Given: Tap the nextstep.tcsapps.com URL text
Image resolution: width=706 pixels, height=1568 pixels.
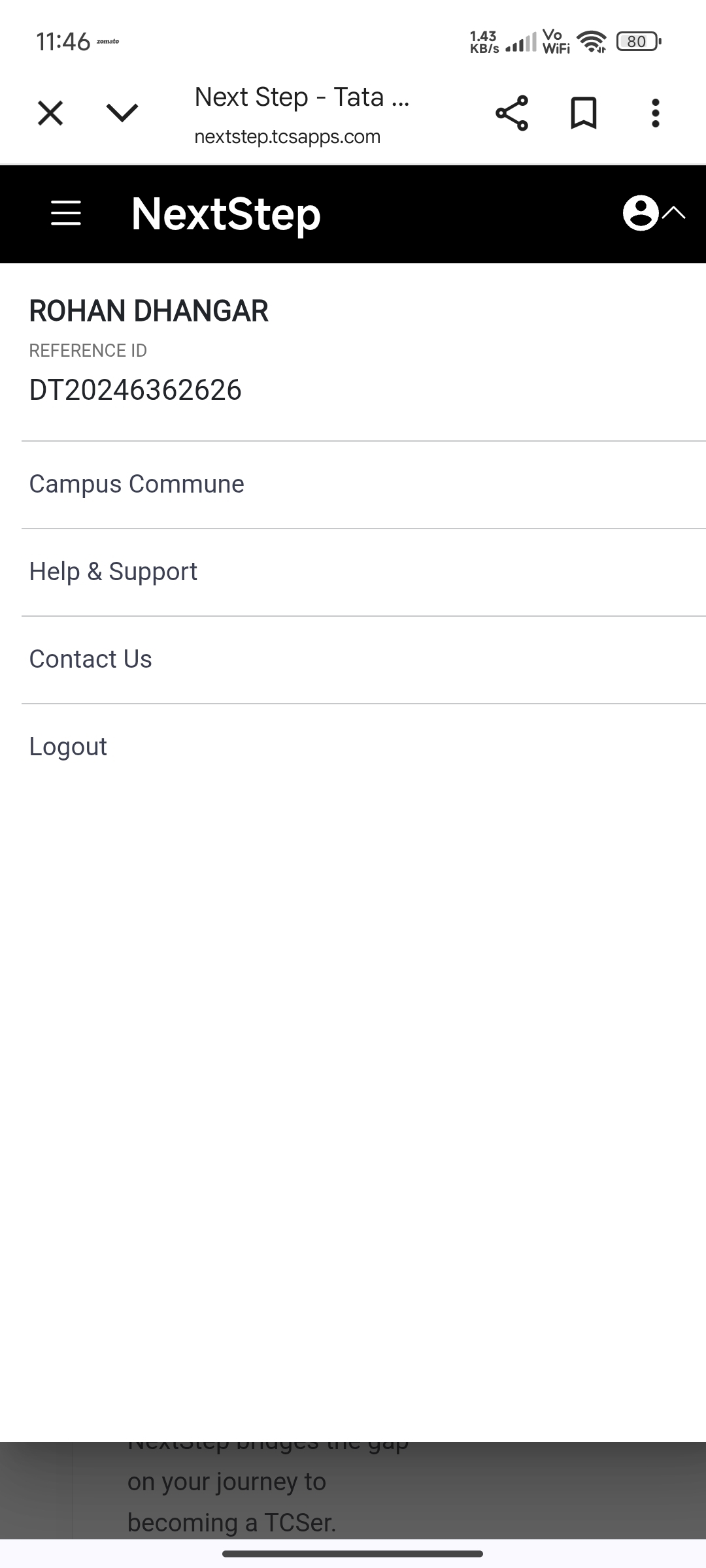Looking at the screenshot, I should point(288,137).
